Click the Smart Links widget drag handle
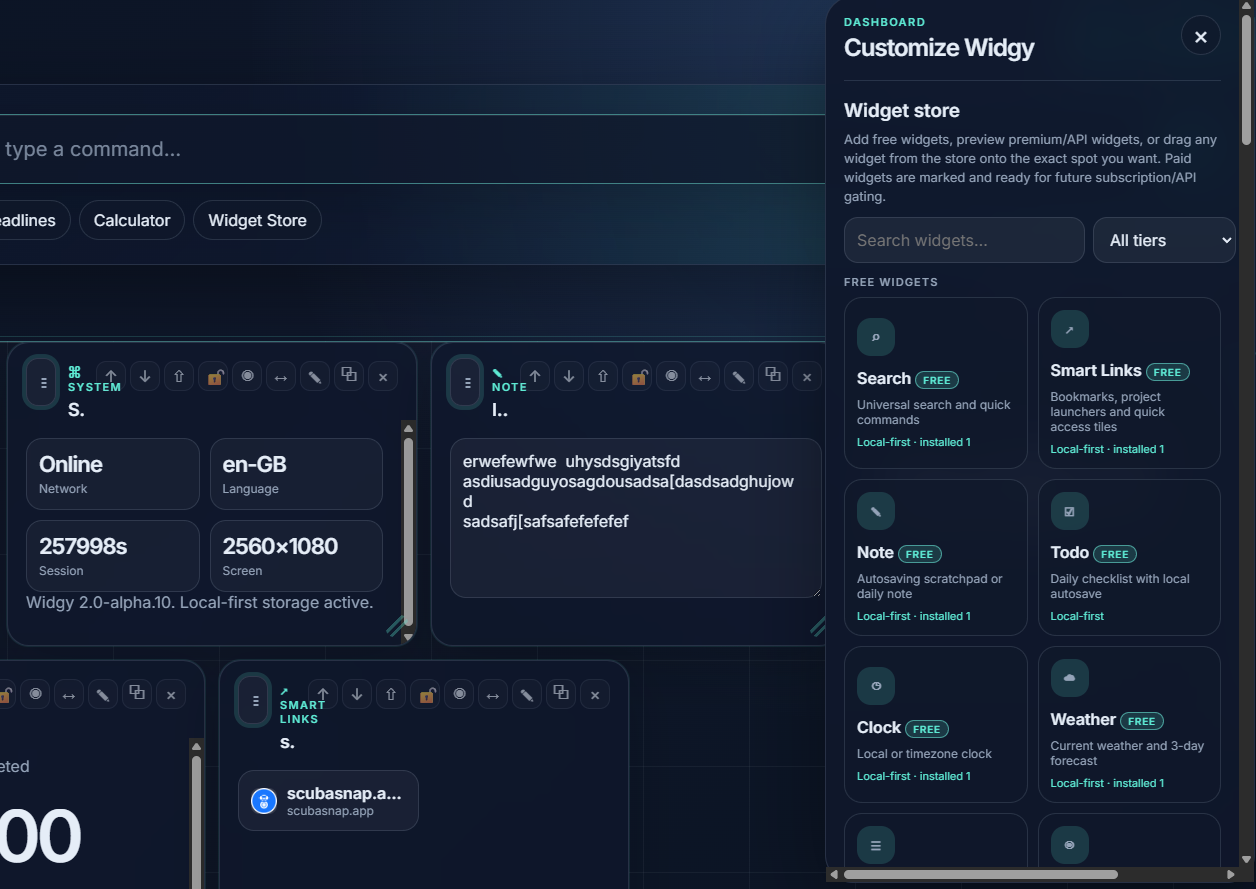Image resolution: width=1256 pixels, height=889 pixels. pos(255,700)
